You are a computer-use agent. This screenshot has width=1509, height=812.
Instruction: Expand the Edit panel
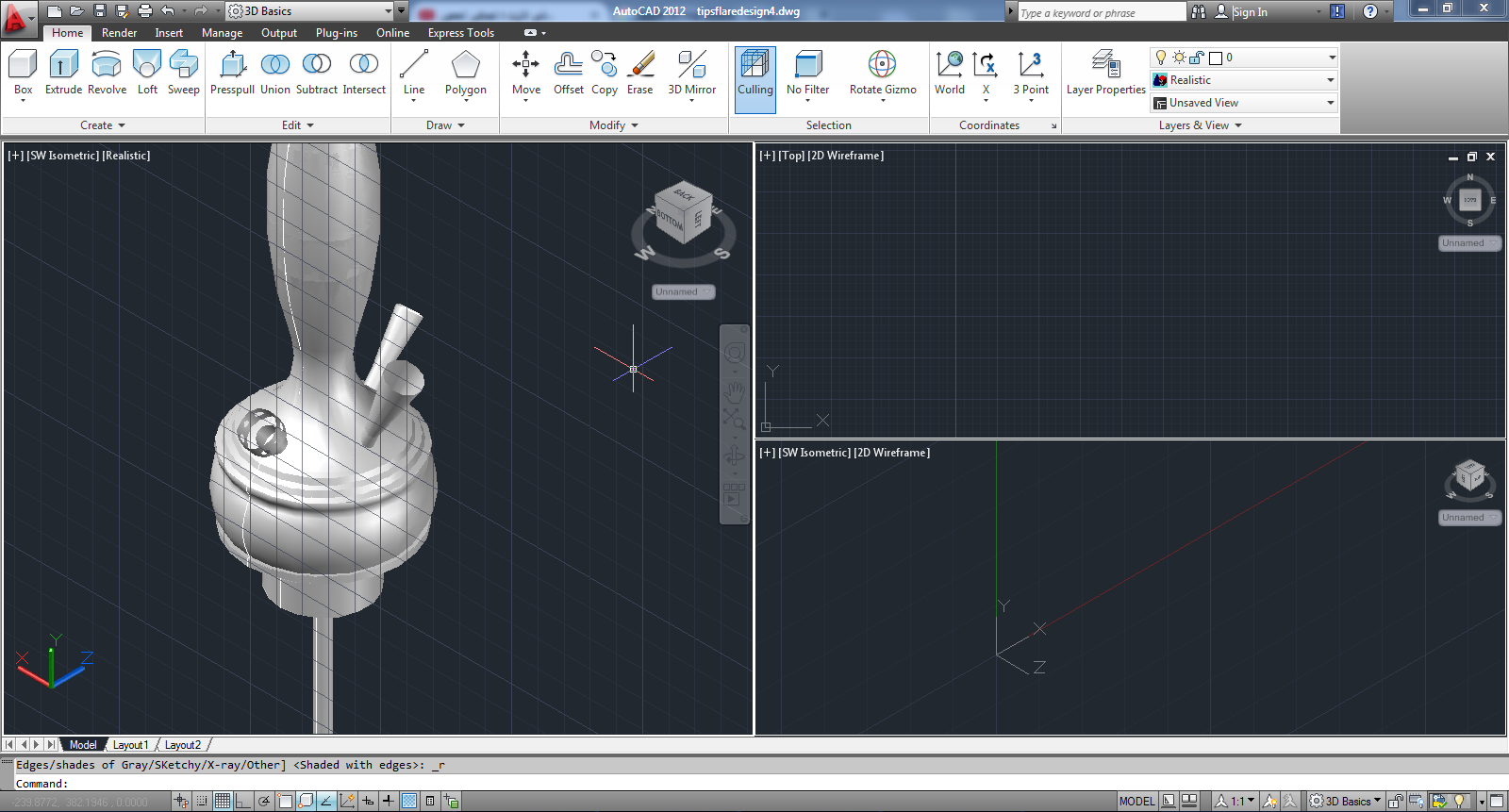[x=298, y=125]
